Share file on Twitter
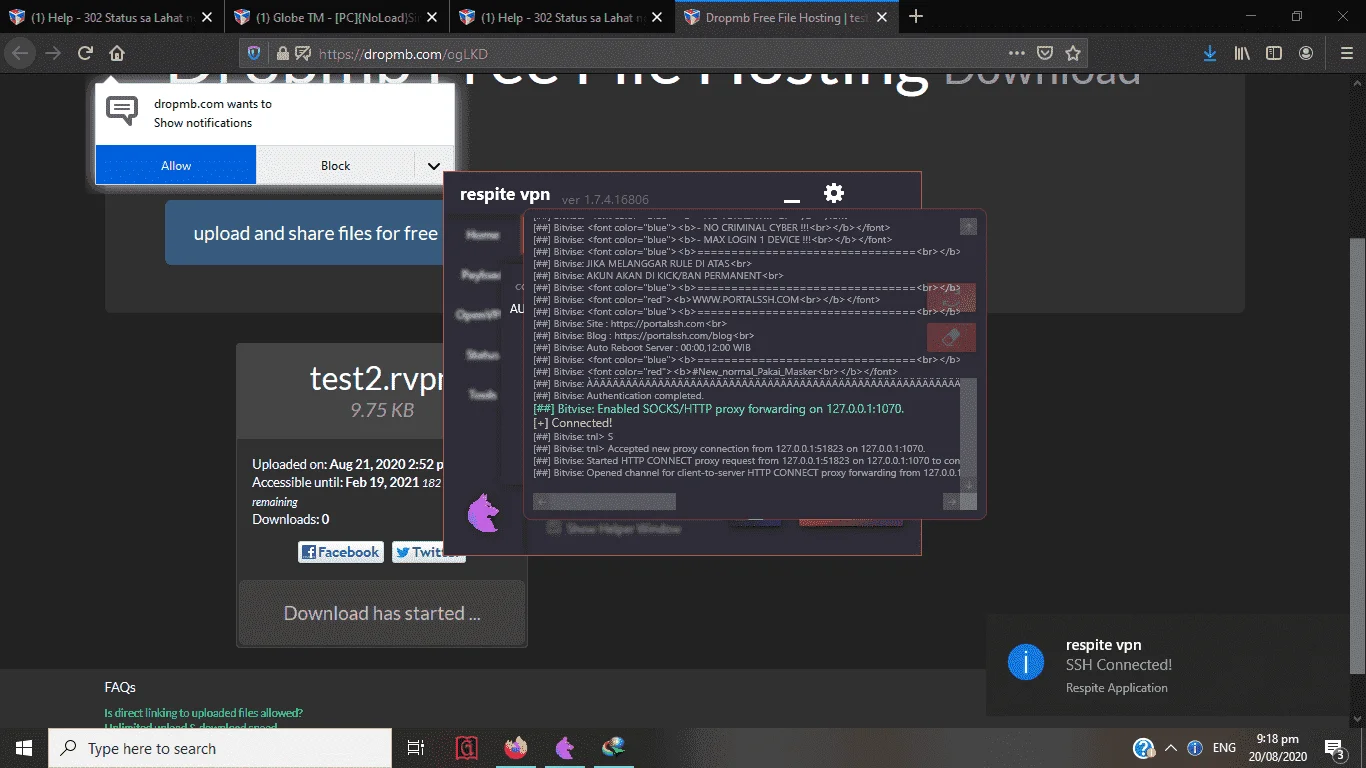 pos(428,552)
